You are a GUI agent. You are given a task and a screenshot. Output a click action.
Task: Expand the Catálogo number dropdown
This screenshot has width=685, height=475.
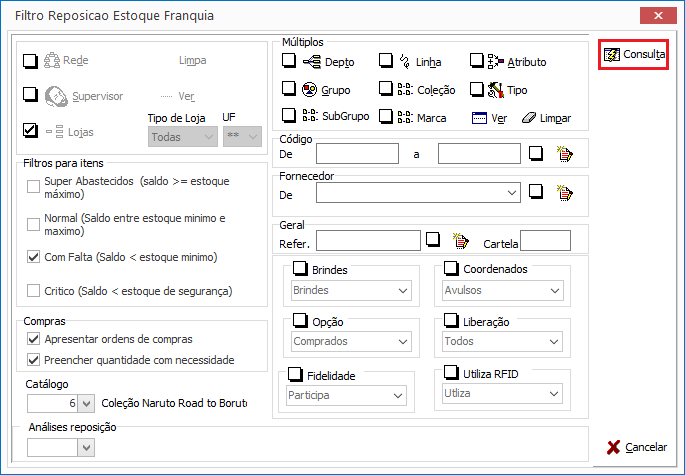point(86,403)
